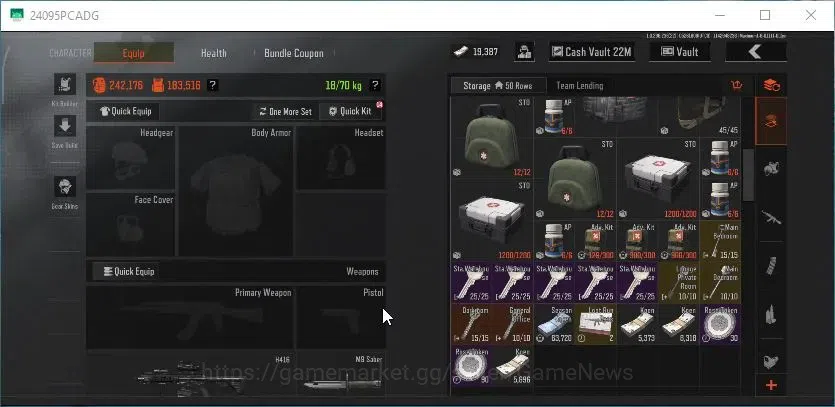Viewport: 835px width, 407px height.
Task: Select the Koen cash stack of 5,373
Action: (637, 324)
